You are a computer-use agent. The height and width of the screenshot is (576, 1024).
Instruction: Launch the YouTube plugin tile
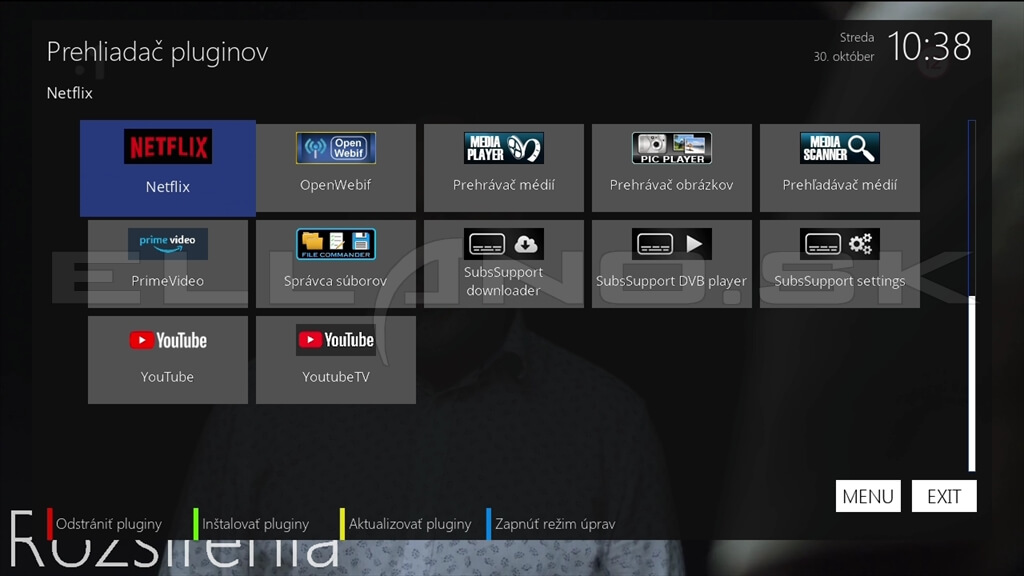[x=168, y=360]
